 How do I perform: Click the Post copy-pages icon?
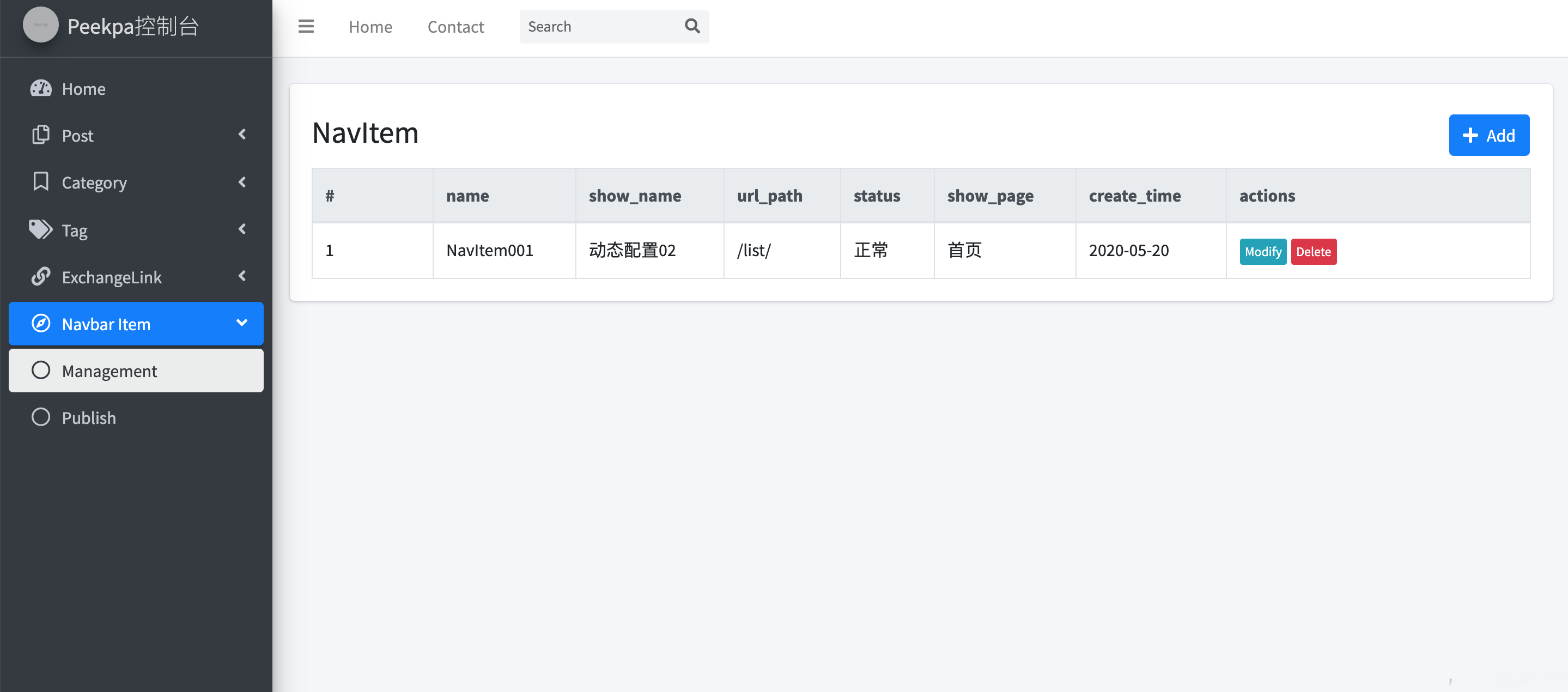click(41, 135)
